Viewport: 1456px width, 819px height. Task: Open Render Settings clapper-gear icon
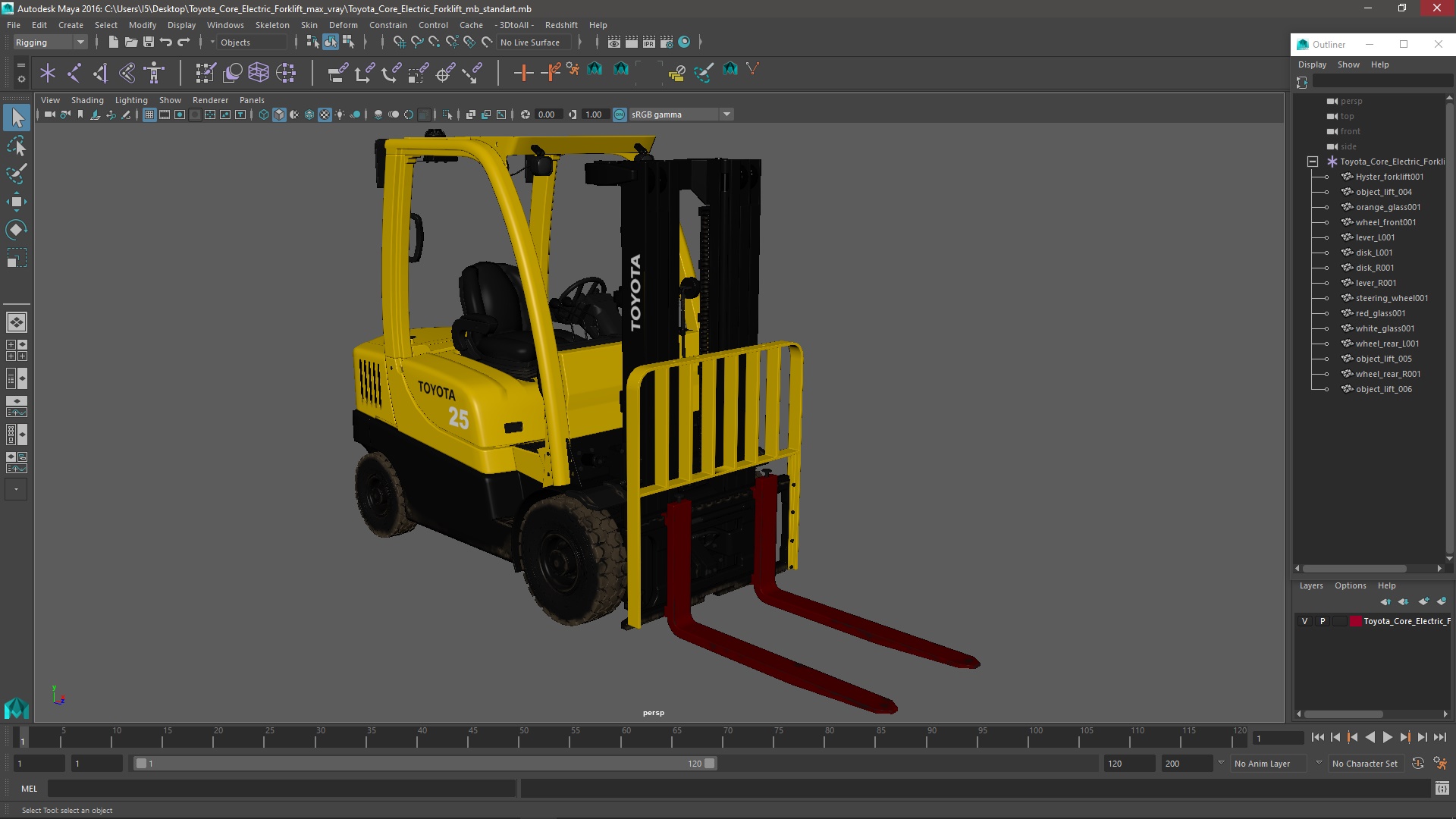(667, 42)
